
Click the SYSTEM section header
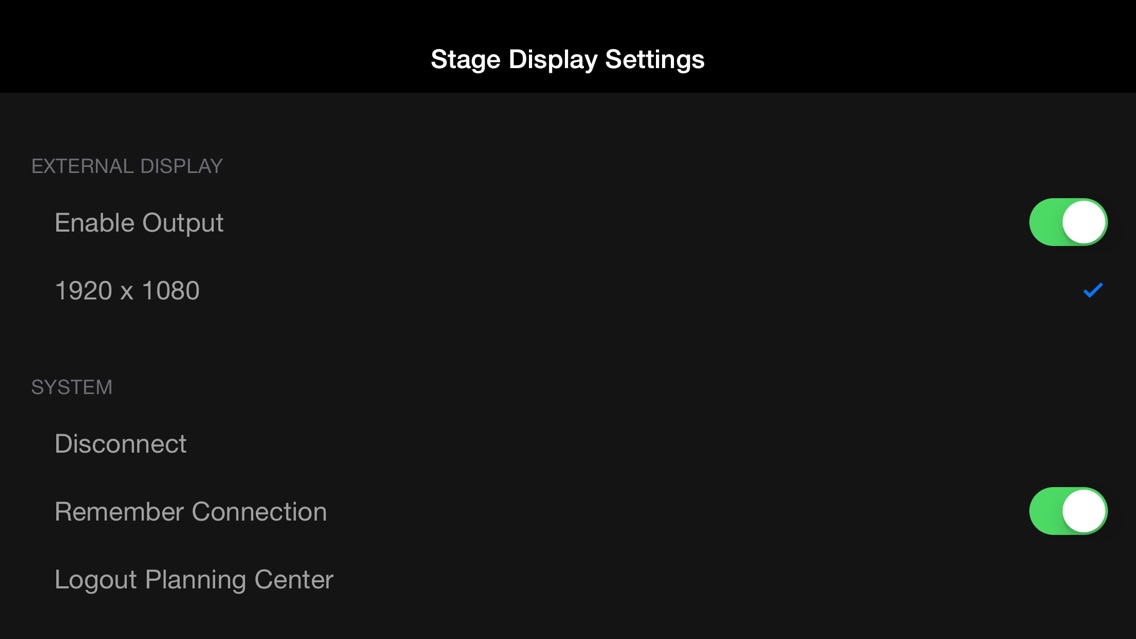click(x=72, y=387)
